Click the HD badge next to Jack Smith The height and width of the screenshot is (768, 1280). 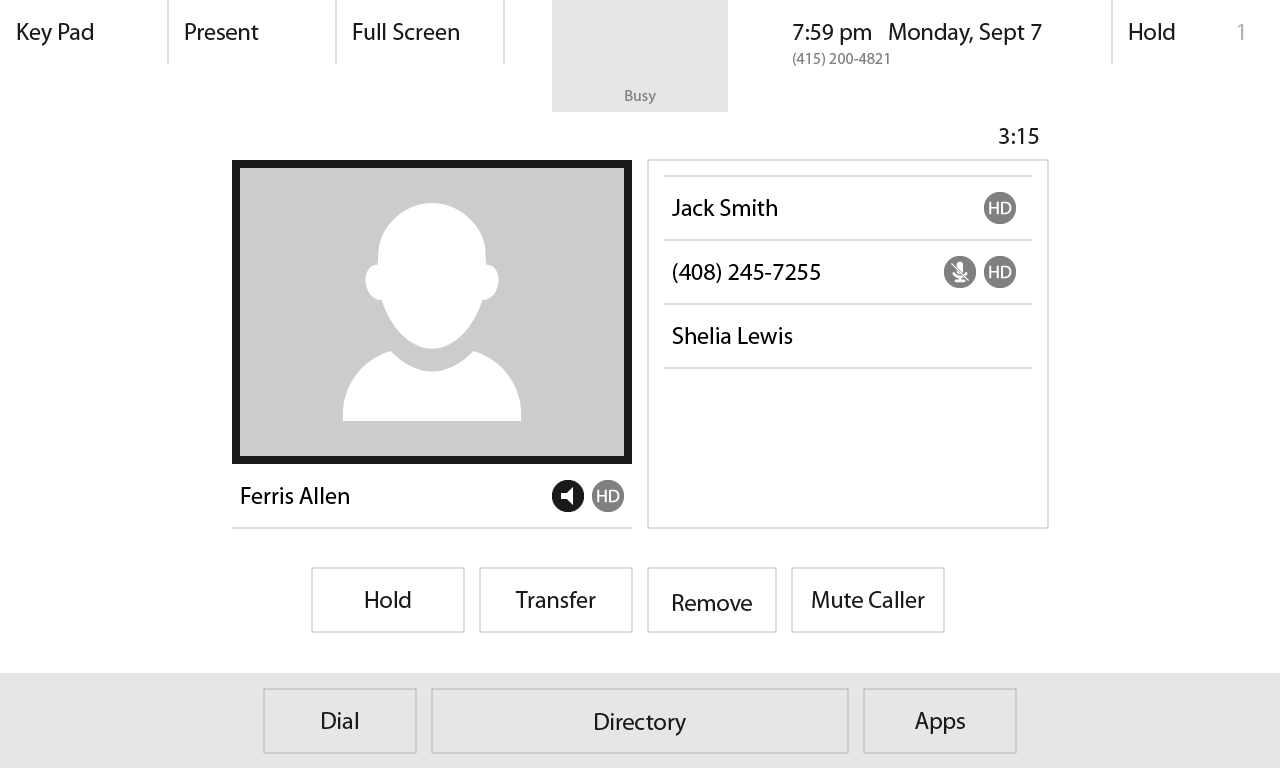point(1000,208)
